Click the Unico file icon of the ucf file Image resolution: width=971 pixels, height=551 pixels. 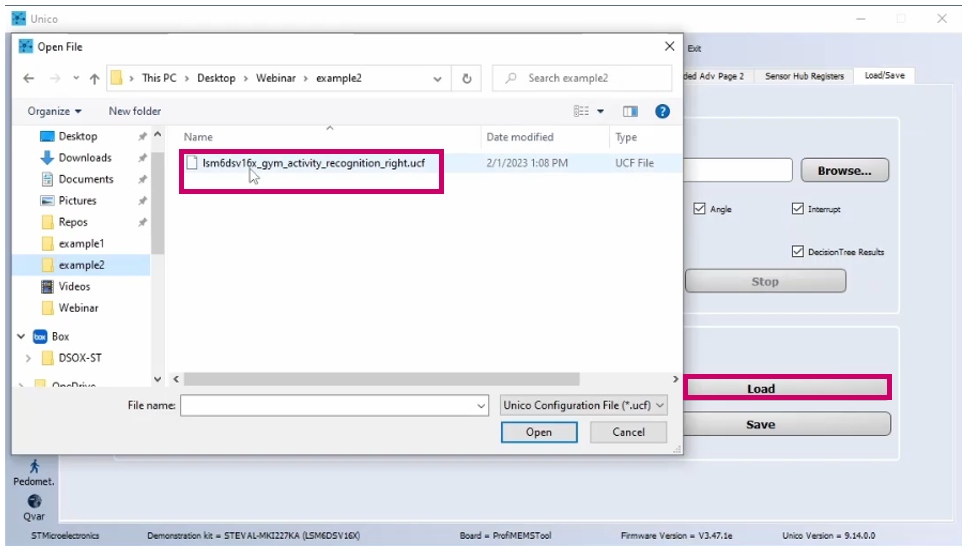[x=192, y=163]
